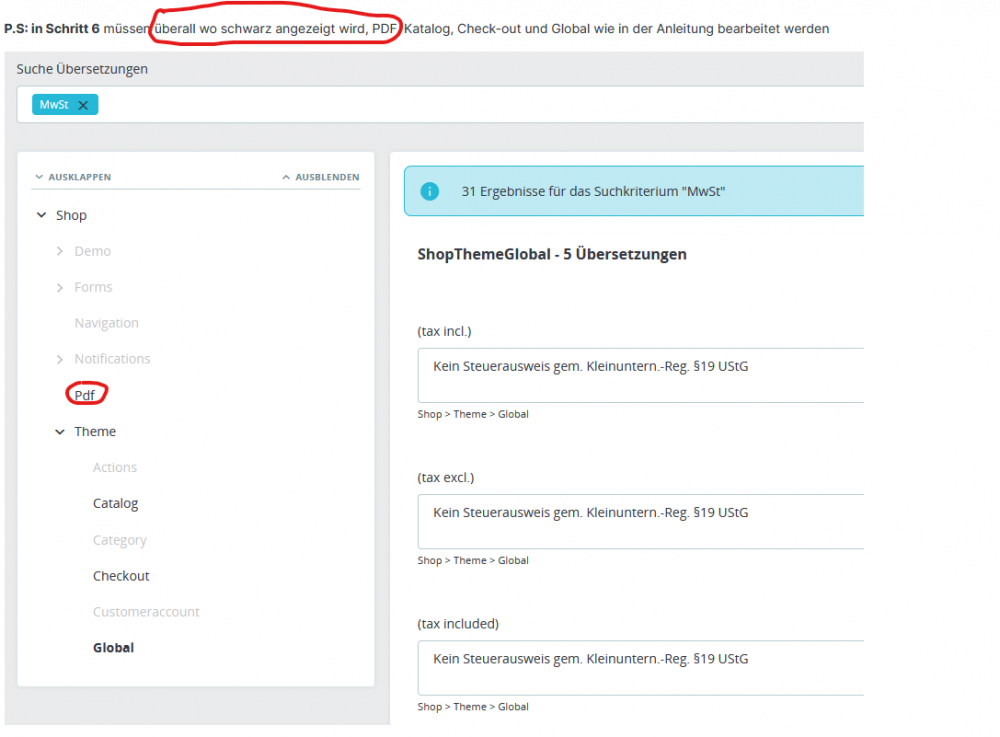Click the chevron icon beside AUSKLAPPEN
1000x737 pixels.
[x=40, y=176]
